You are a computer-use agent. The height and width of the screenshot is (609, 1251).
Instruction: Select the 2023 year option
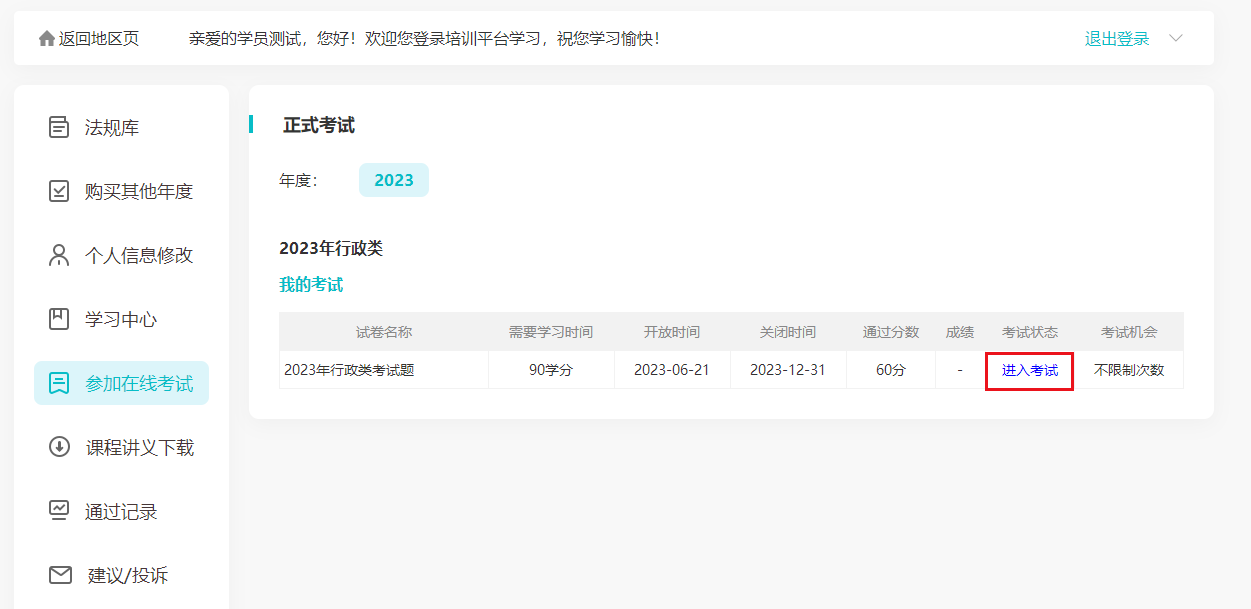pos(393,180)
